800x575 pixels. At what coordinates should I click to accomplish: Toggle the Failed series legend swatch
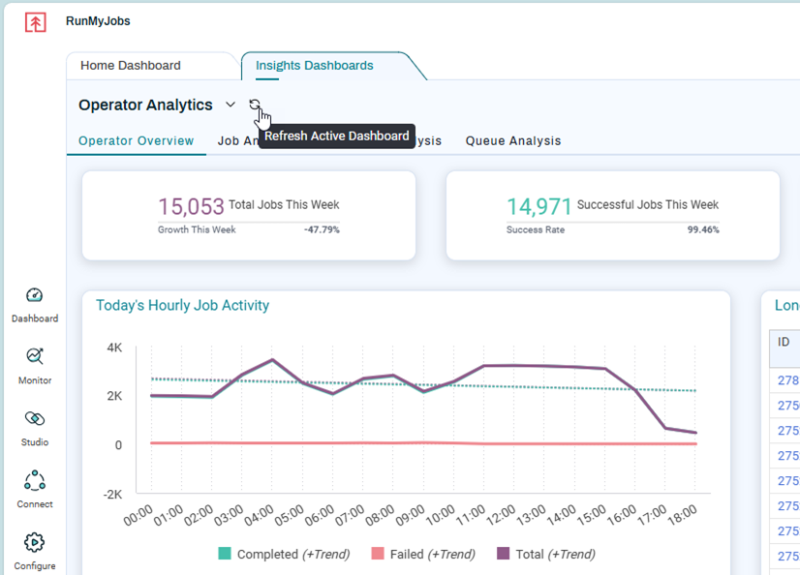click(x=378, y=554)
